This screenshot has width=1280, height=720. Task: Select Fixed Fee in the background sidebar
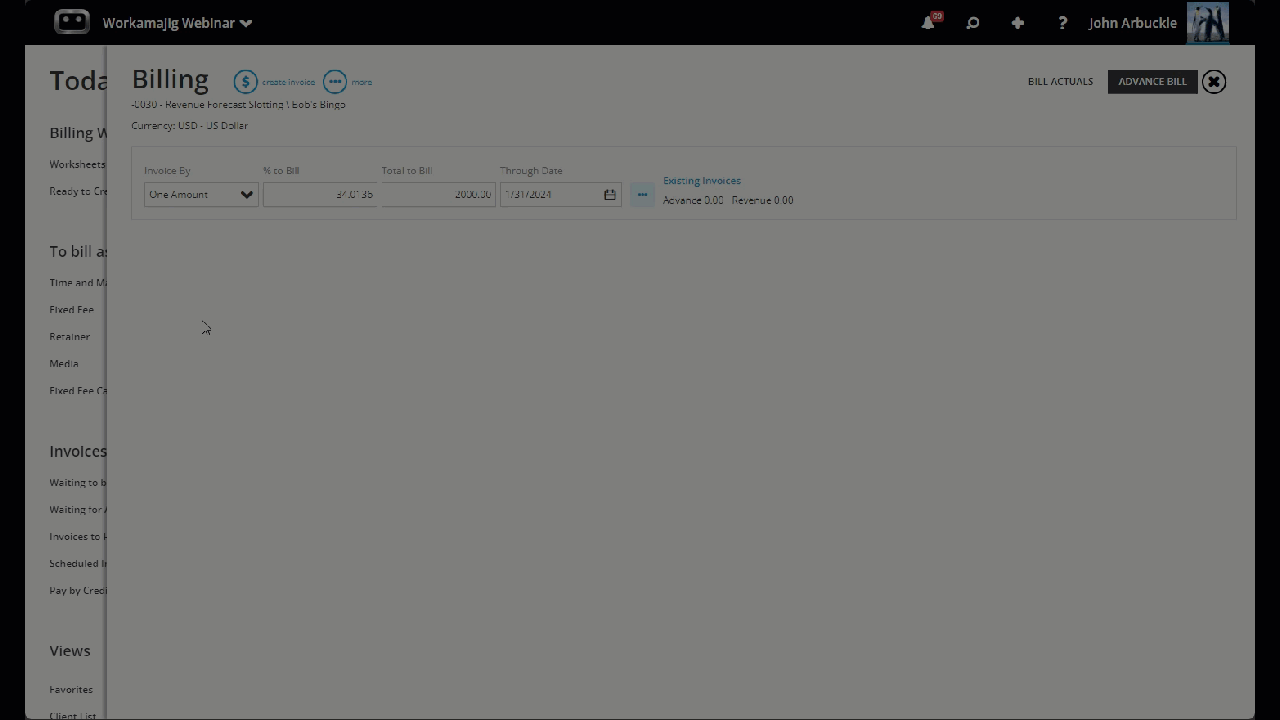(71, 310)
